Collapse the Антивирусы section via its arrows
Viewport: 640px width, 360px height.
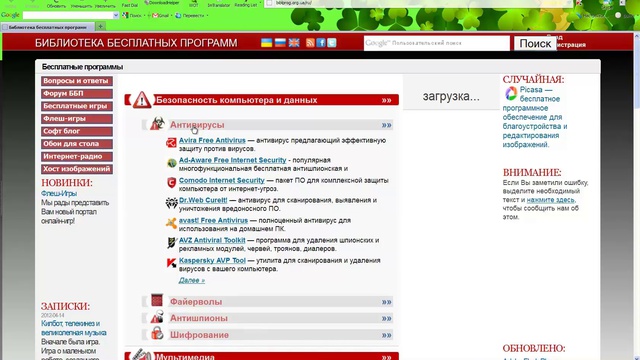point(387,125)
